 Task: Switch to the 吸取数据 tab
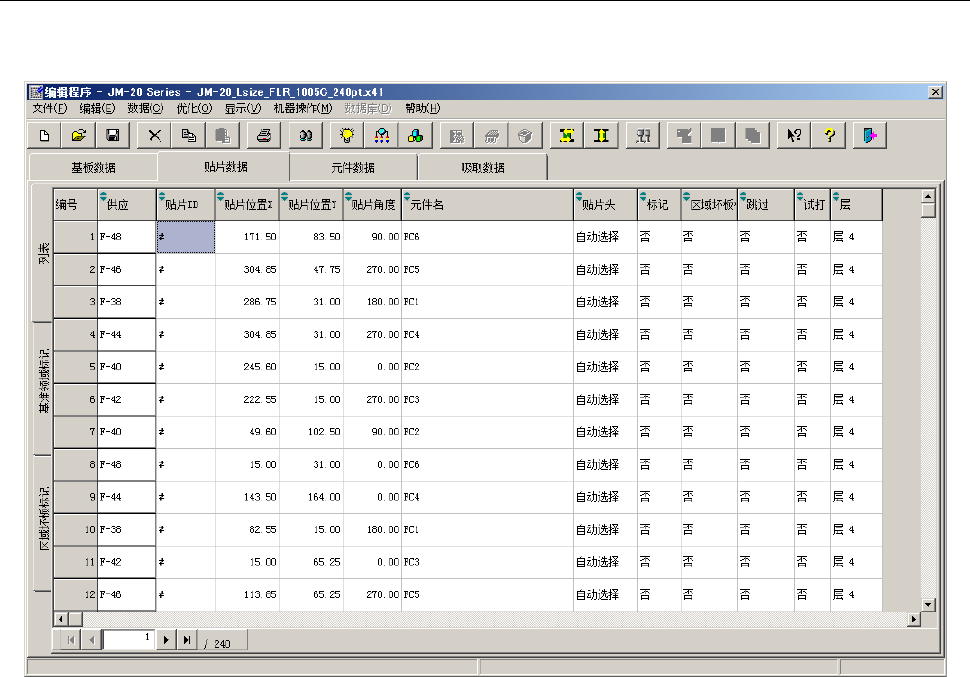(x=482, y=167)
